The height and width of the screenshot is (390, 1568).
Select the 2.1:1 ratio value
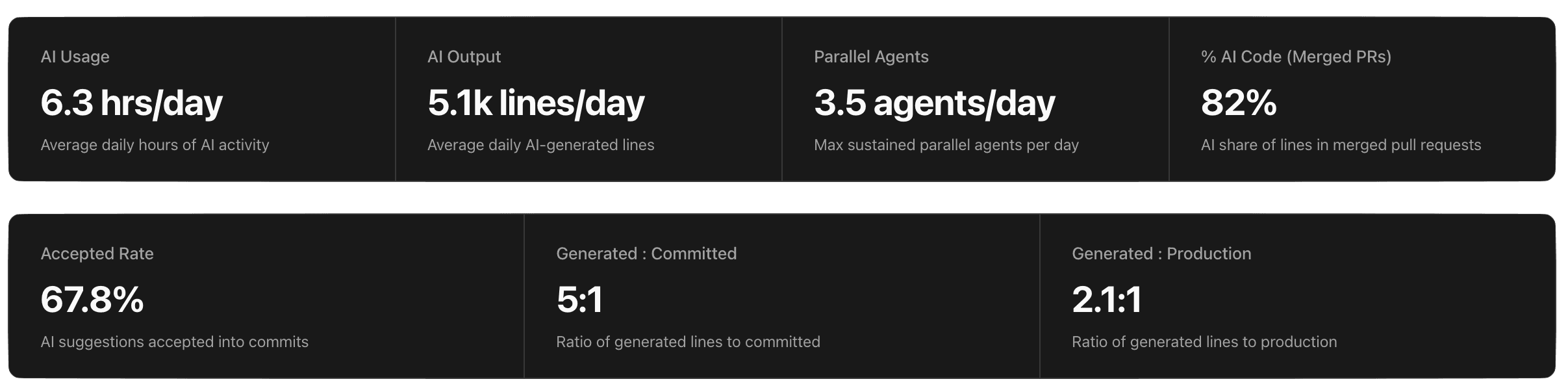(x=1106, y=300)
